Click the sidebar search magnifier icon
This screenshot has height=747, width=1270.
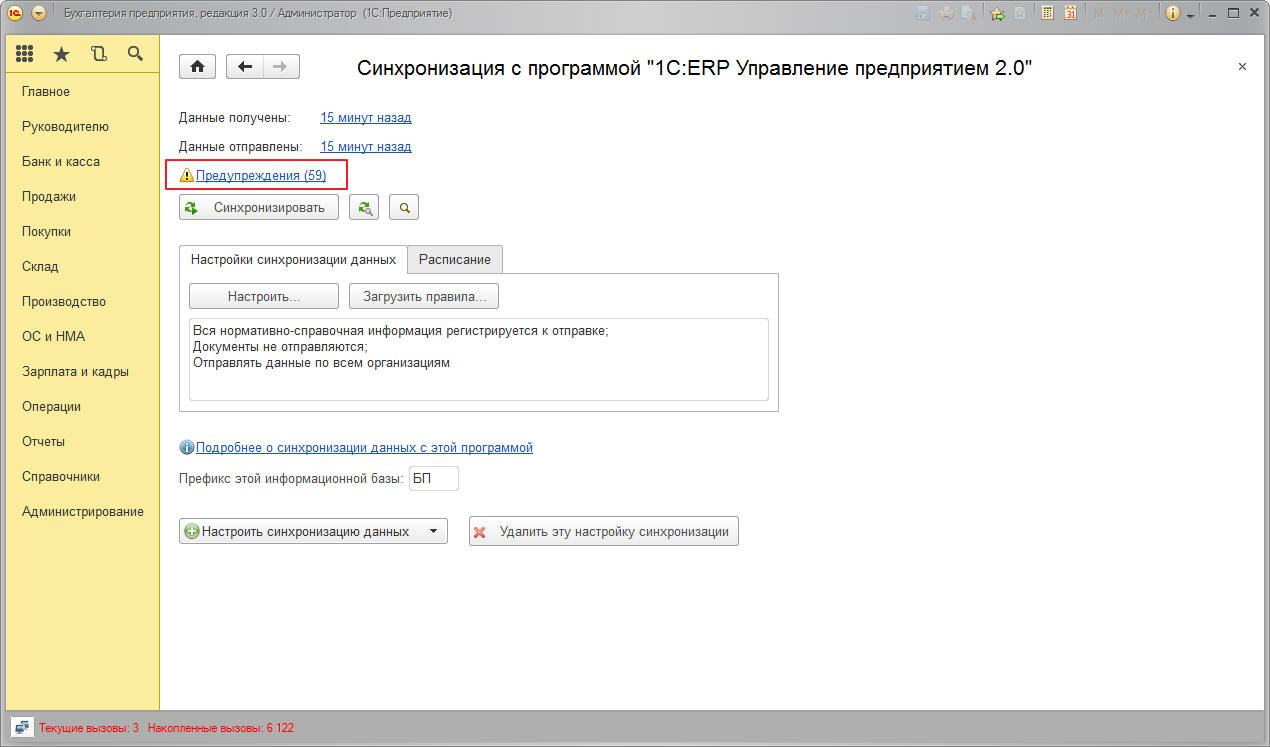coord(135,54)
